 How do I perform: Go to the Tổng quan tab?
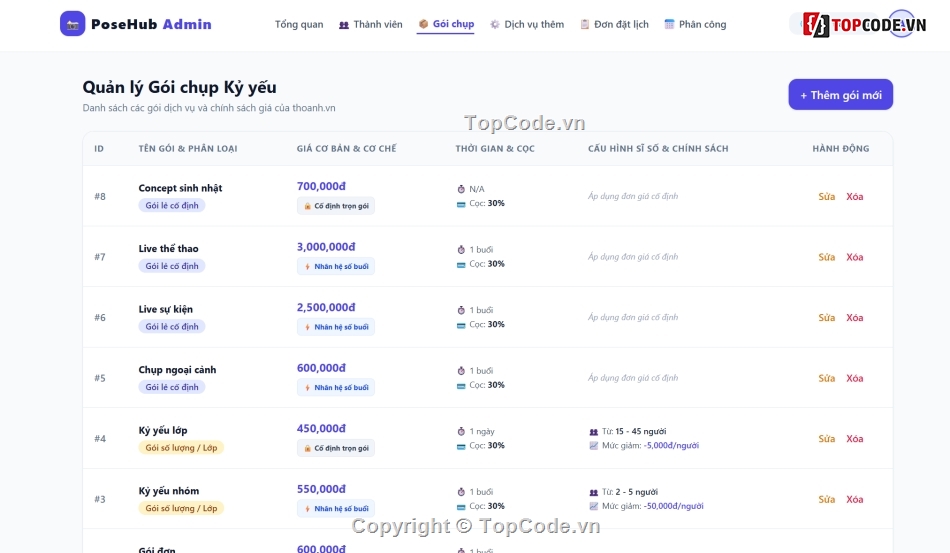pyautogui.click(x=299, y=24)
